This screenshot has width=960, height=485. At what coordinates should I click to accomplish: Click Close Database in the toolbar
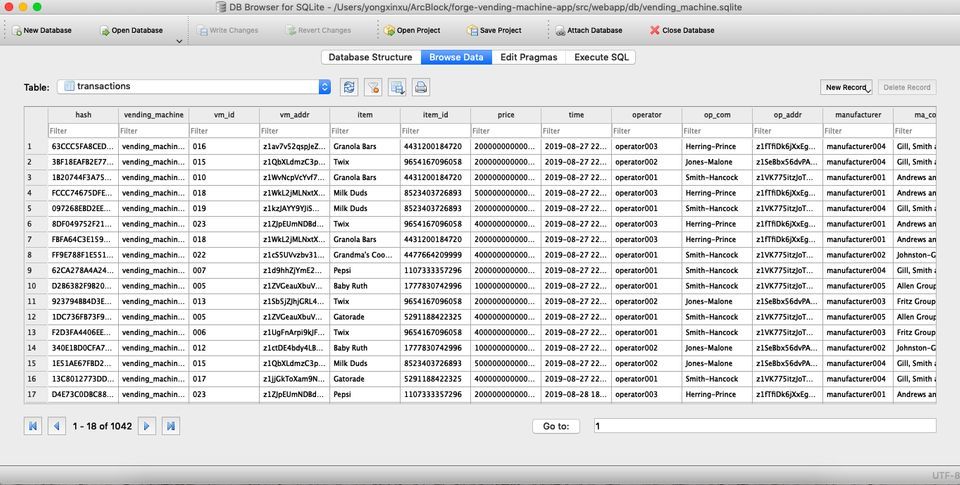(655, 31)
